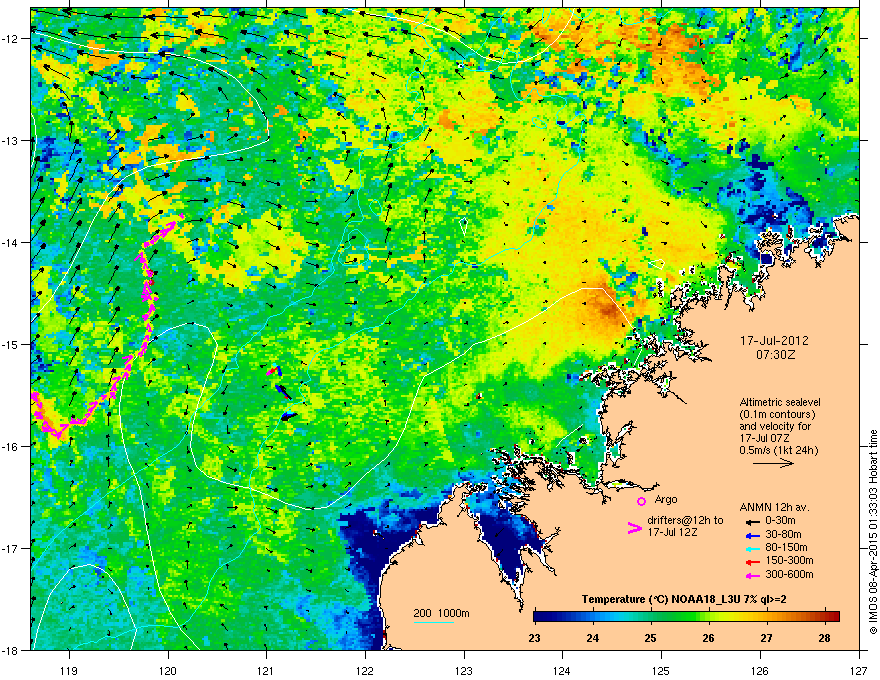Click the 23 value on colorbar
Image resolution: width=880 pixels, height=680 pixels.
534,638
